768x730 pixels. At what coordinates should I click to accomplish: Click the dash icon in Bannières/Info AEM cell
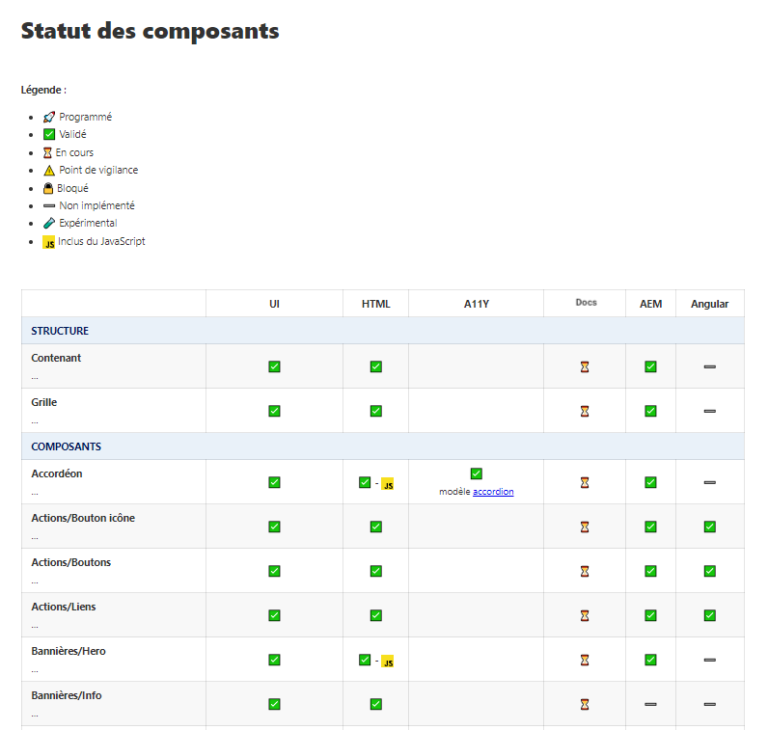coord(650,704)
